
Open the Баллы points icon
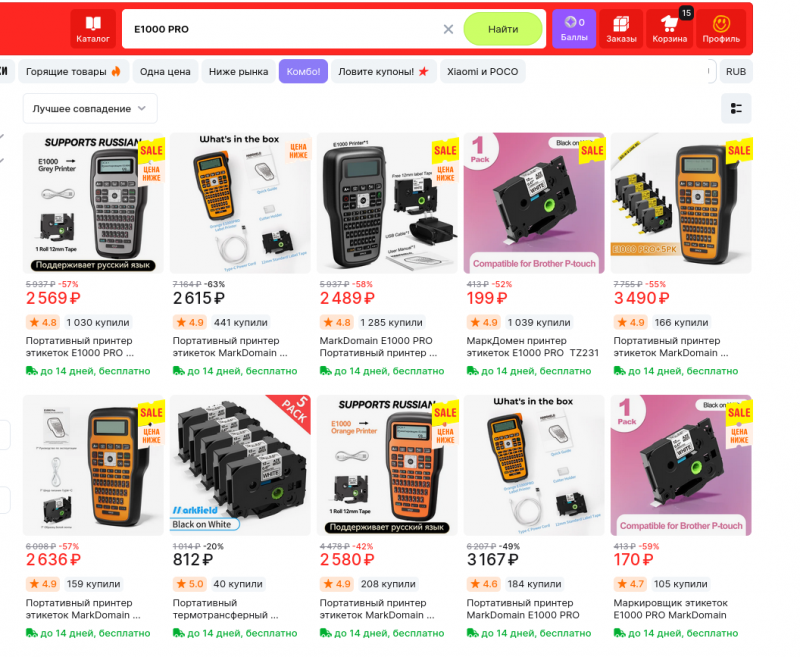[574, 29]
